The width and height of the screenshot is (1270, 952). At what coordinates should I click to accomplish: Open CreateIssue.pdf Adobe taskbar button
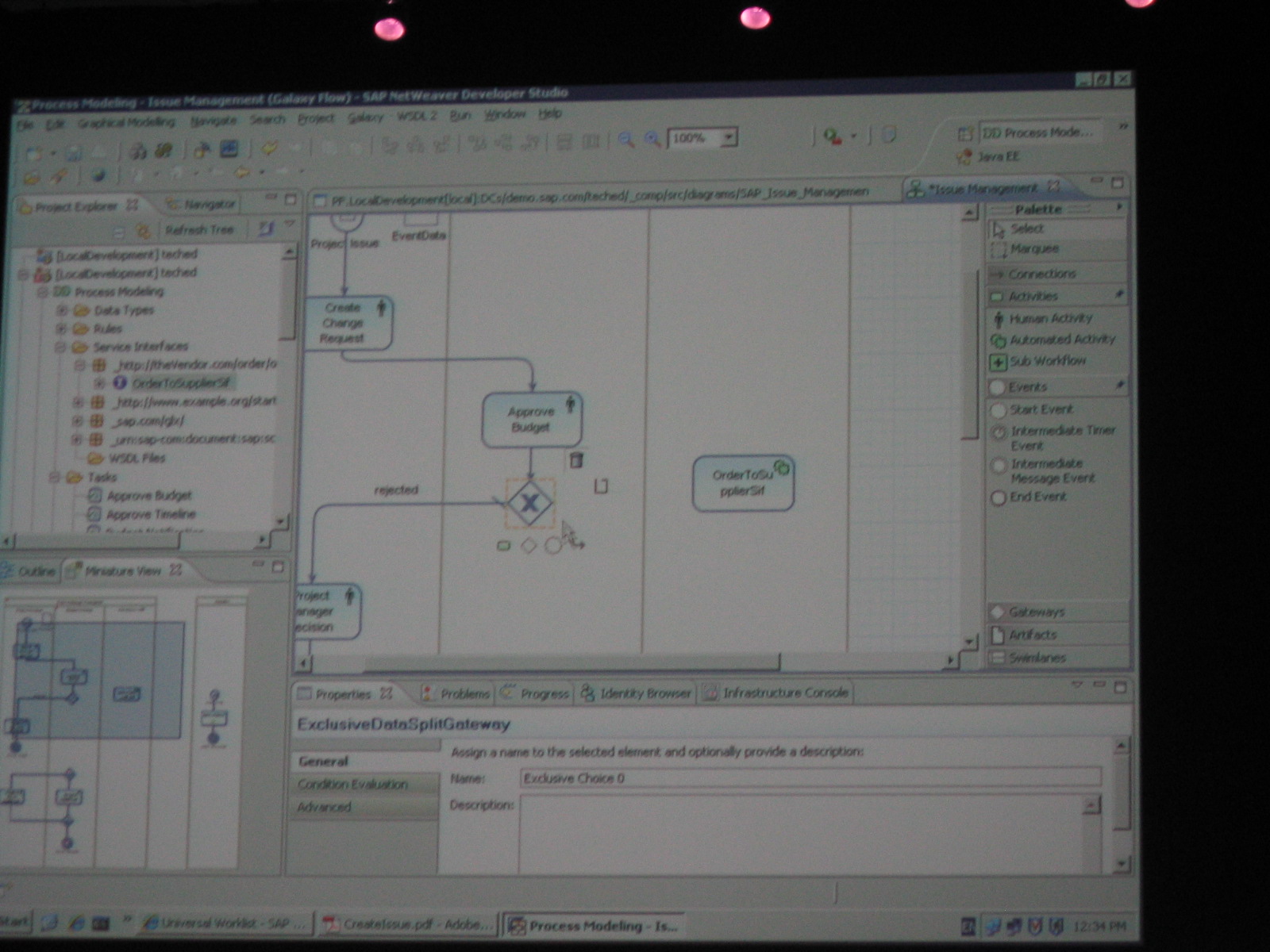tap(408, 924)
